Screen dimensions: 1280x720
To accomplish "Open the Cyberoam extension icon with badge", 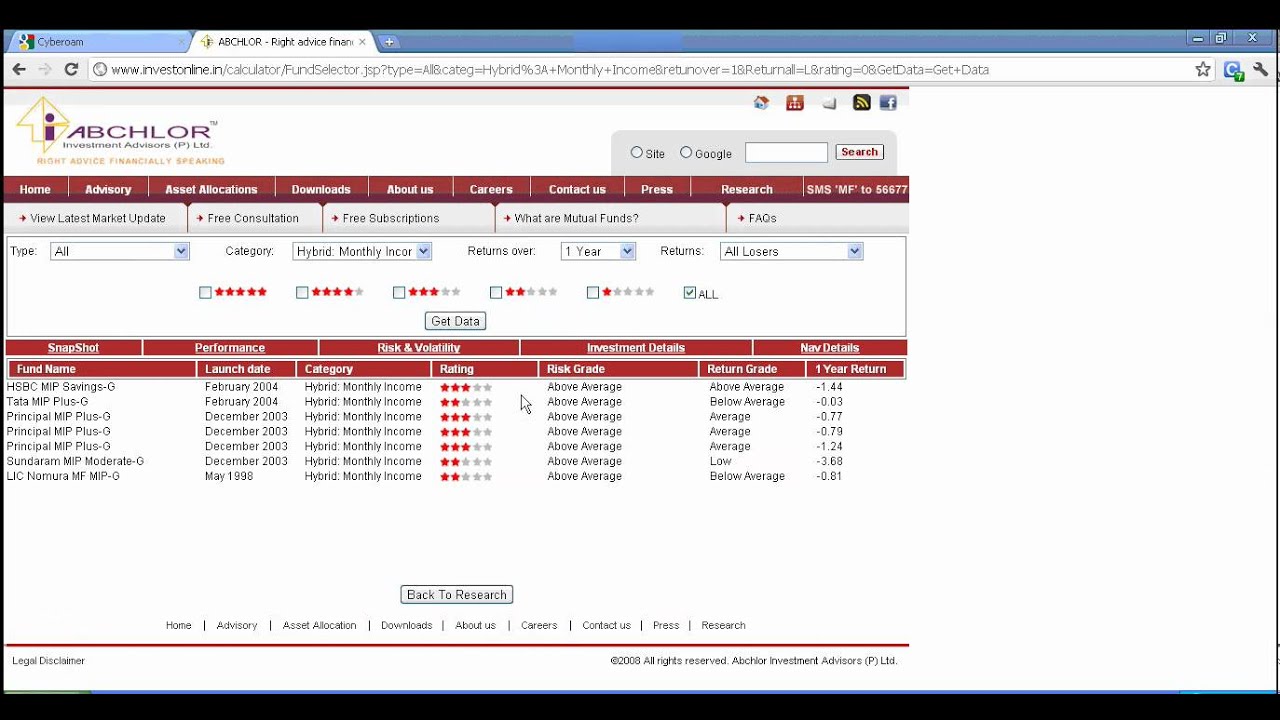I will [x=1234, y=70].
